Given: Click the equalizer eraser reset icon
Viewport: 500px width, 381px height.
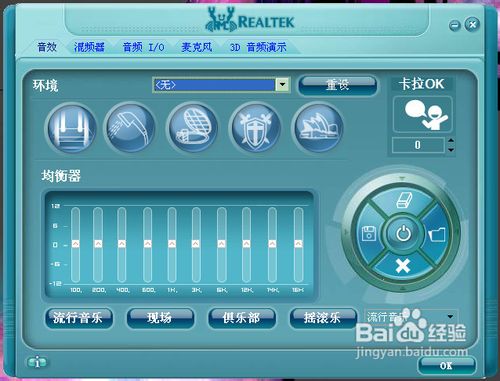Looking at the screenshot, I should click(403, 200).
